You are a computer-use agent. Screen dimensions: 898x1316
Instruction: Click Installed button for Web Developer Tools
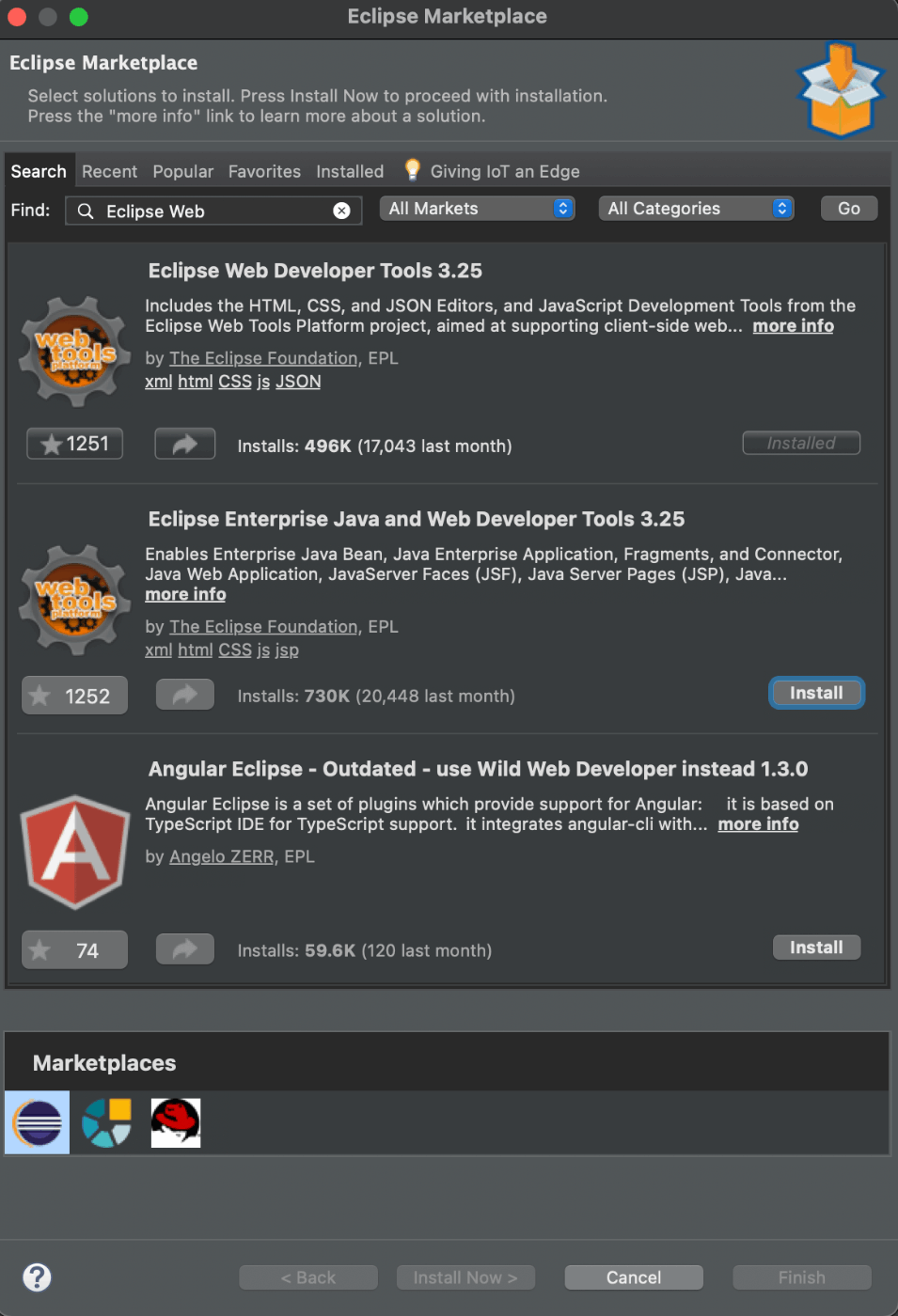(x=801, y=443)
